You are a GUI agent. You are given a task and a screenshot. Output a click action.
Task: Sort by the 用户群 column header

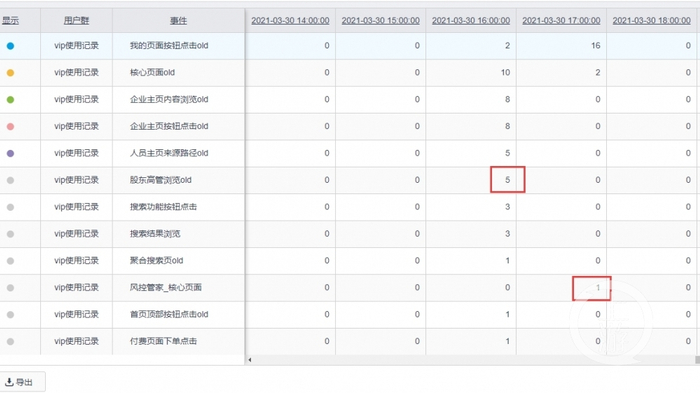tap(76, 21)
